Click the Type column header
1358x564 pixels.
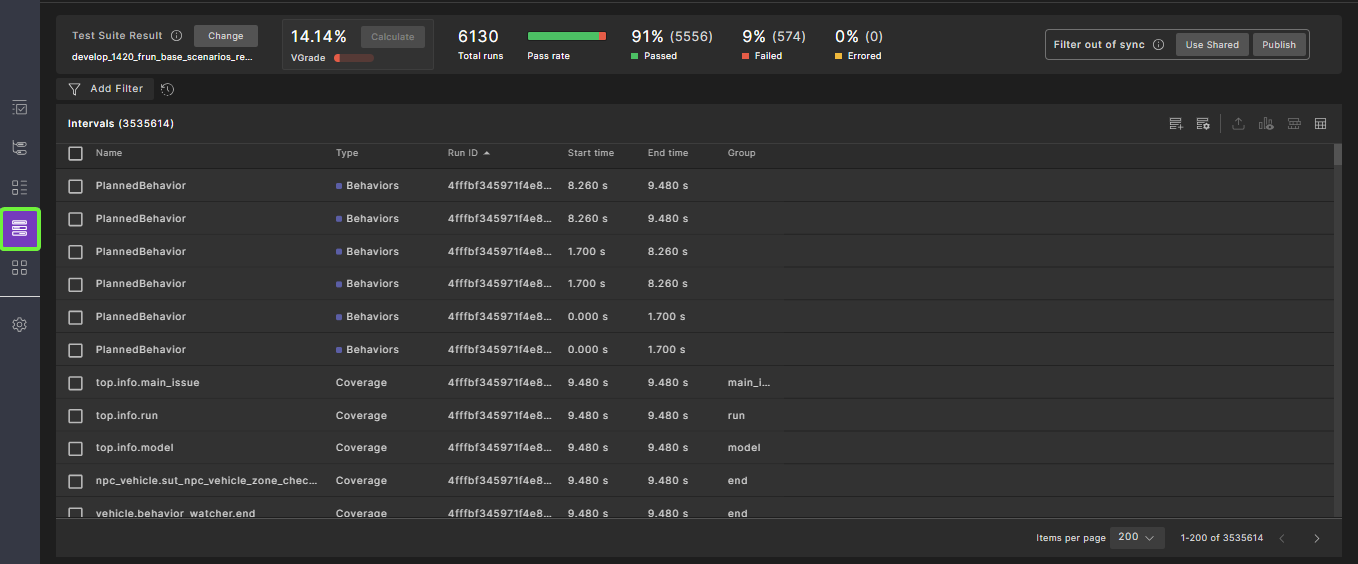coord(347,153)
